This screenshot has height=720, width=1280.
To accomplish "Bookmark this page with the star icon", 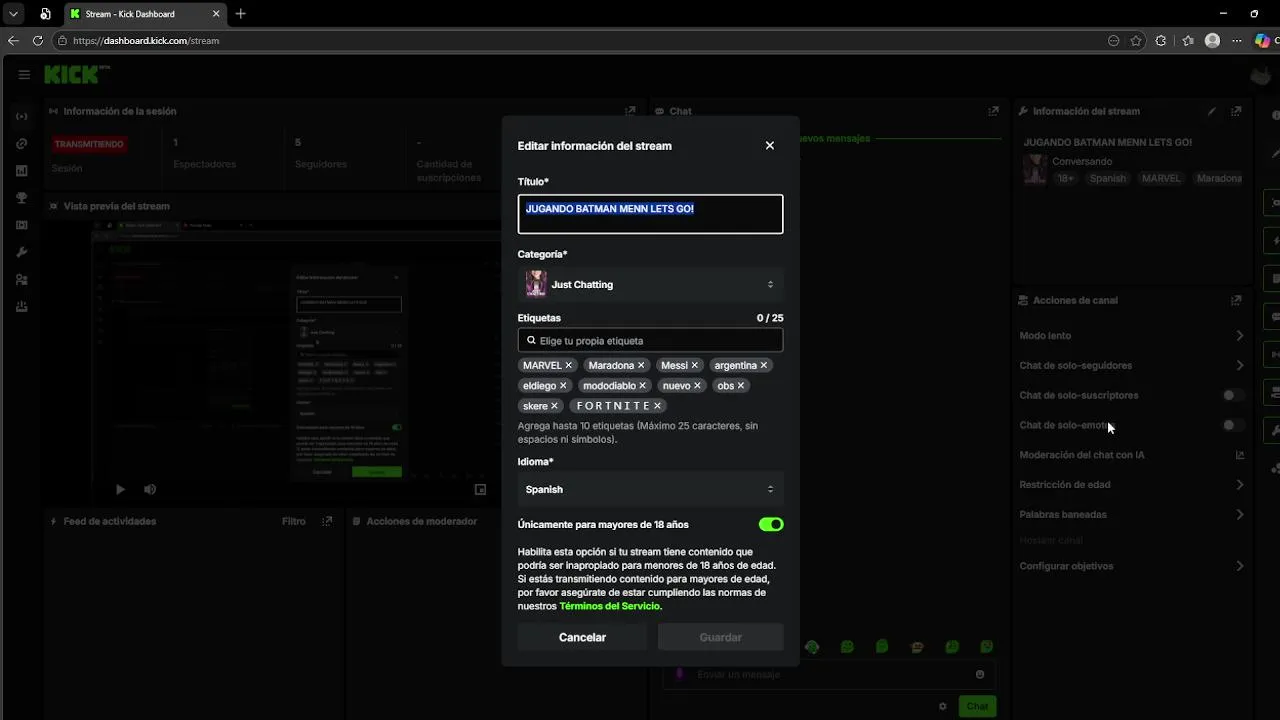I will (x=1136, y=41).
